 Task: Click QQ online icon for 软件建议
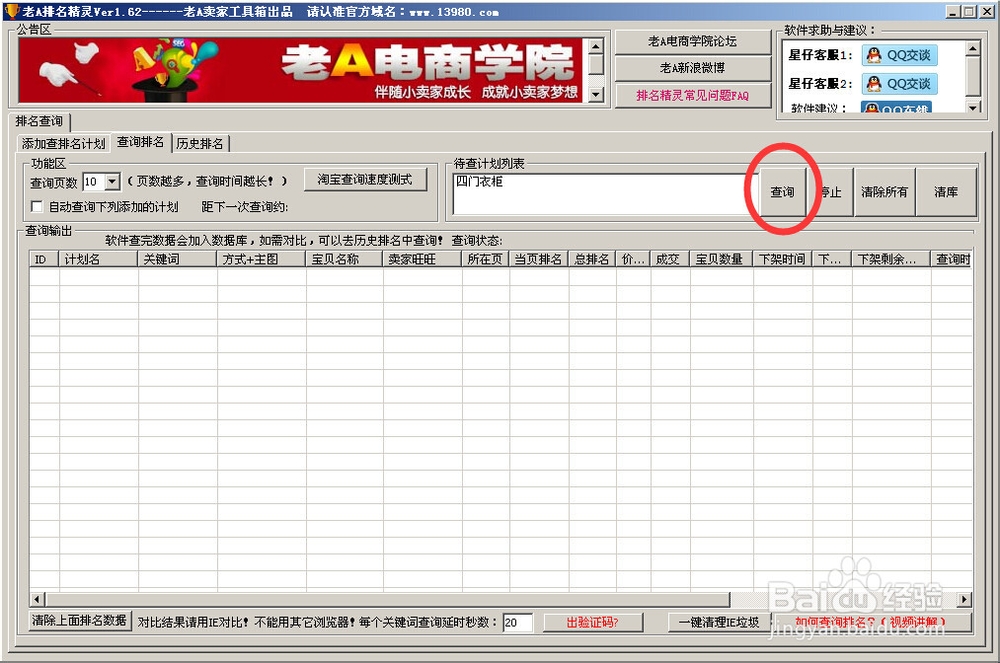(x=895, y=108)
